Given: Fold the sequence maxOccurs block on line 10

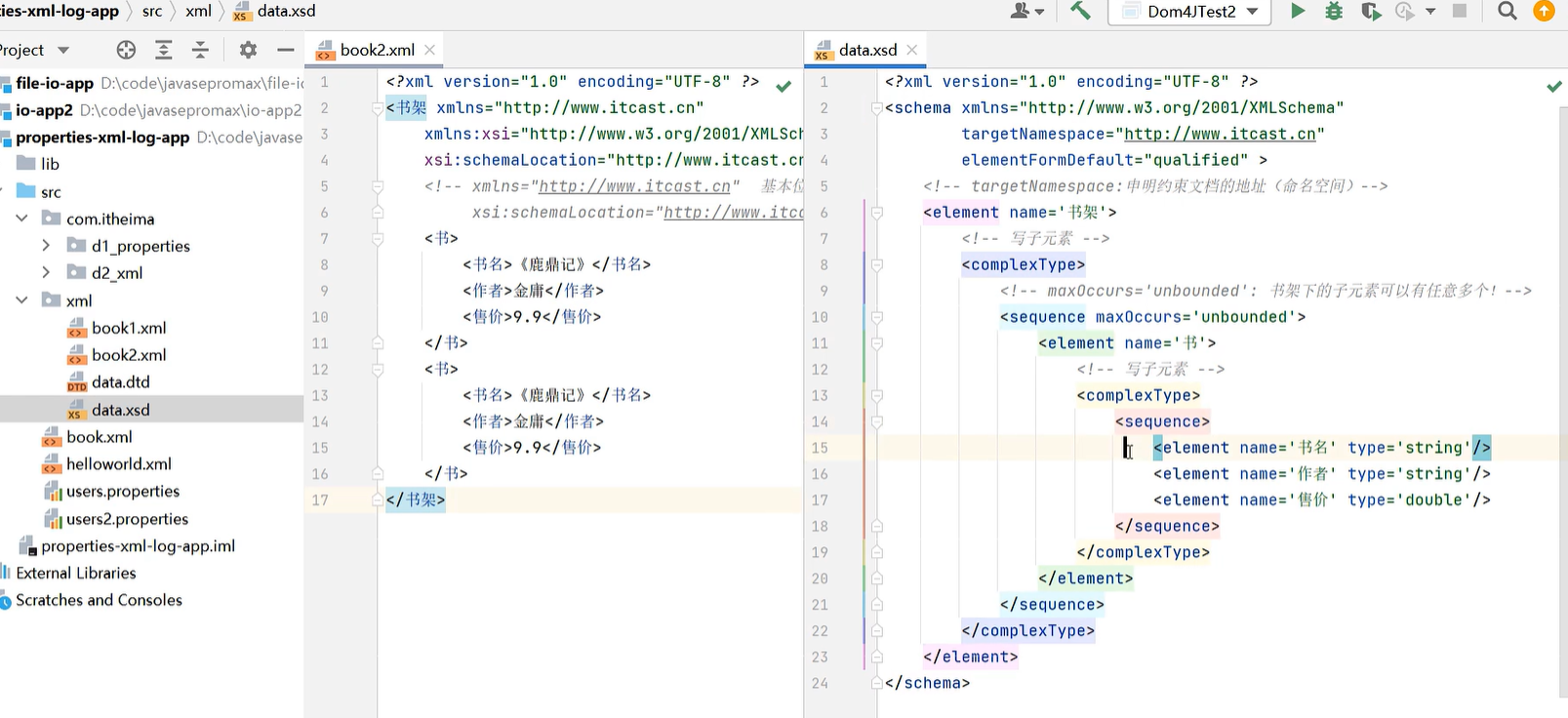Looking at the screenshot, I should coord(876,317).
